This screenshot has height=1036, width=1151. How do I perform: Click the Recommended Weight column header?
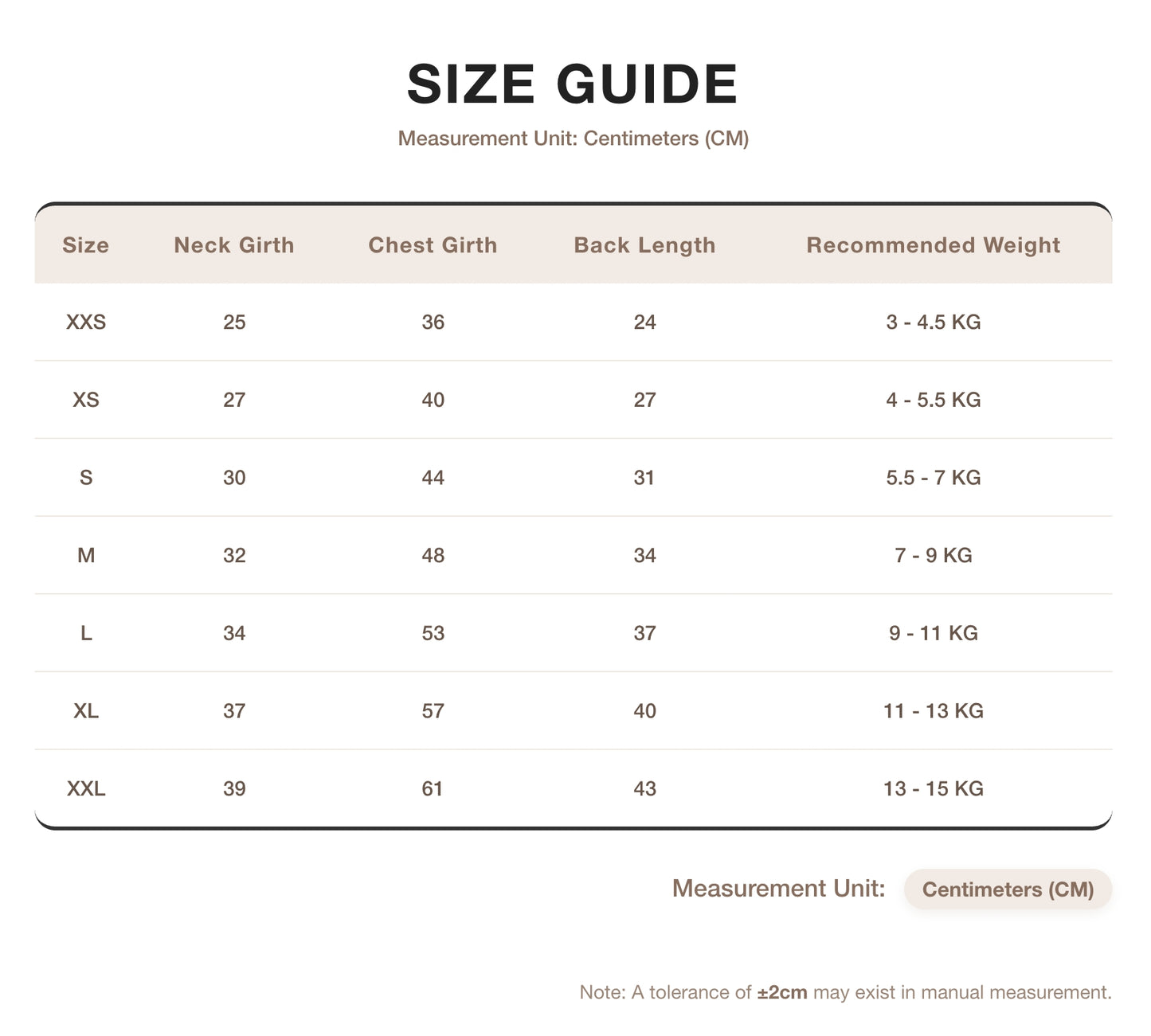coord(933,245)
